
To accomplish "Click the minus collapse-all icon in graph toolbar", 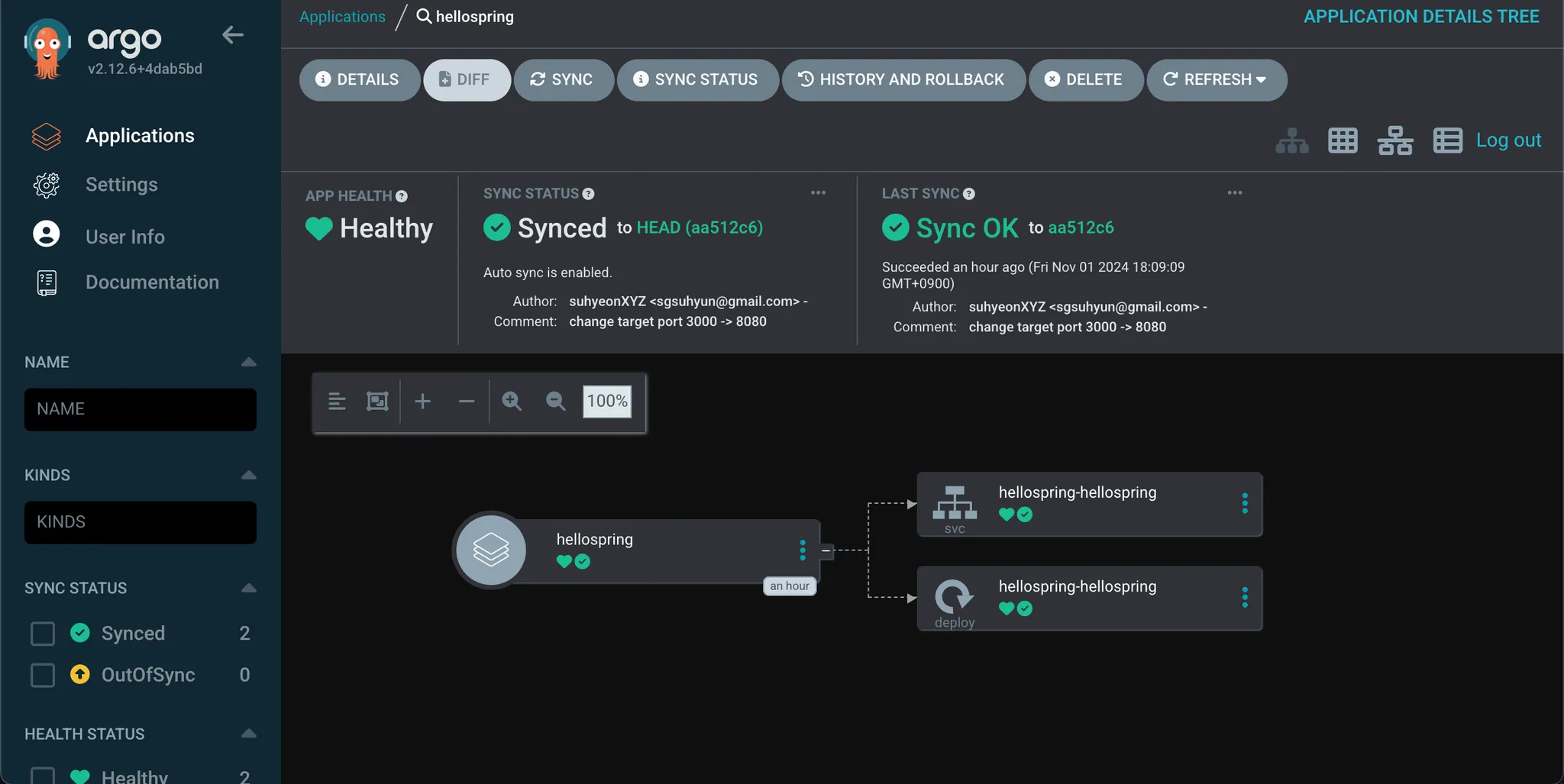I will [467, 401].
